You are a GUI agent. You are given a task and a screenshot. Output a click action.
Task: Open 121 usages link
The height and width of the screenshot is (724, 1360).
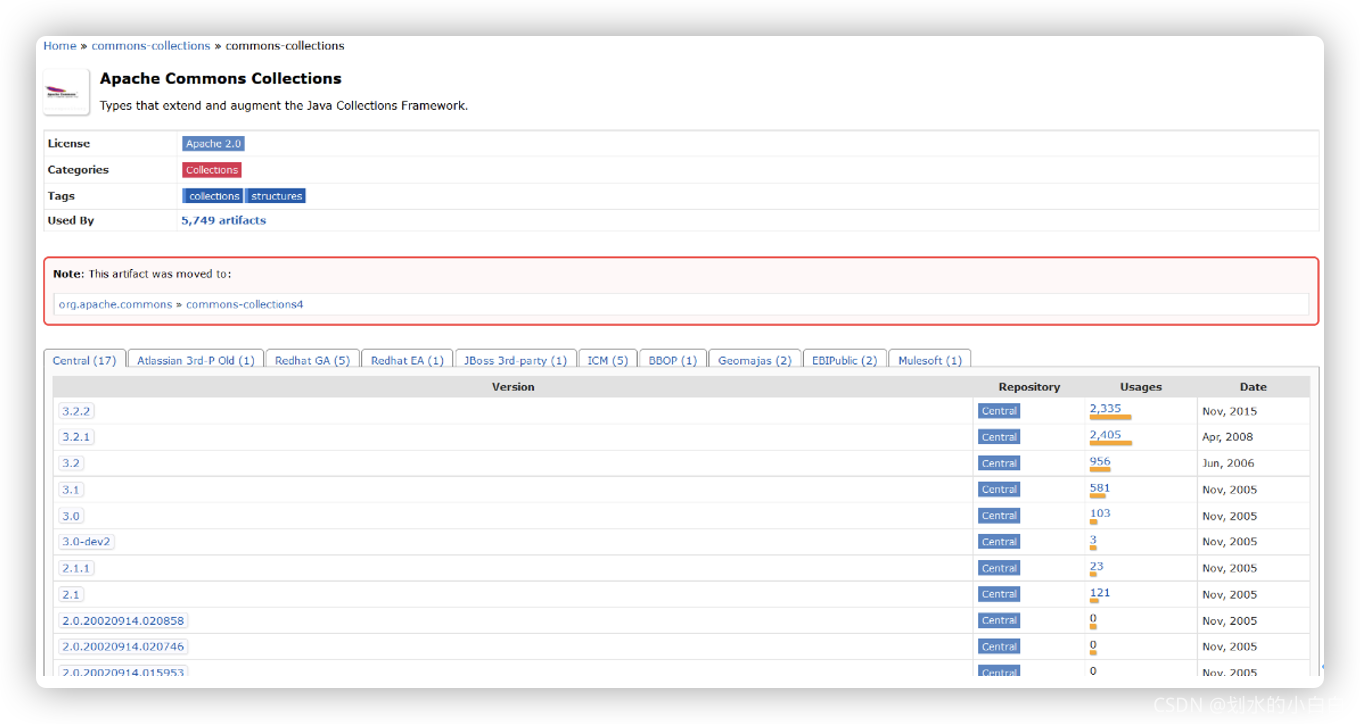click(x=1100, y=592)
